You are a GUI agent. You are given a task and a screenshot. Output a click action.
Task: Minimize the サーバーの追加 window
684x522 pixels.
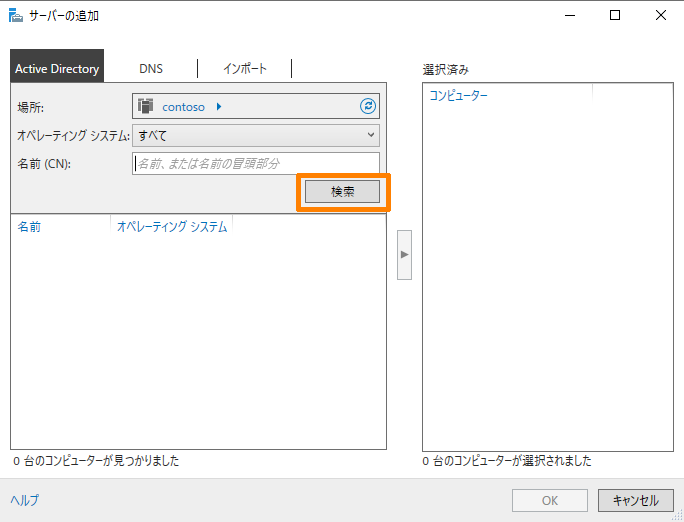click(569, 15)
